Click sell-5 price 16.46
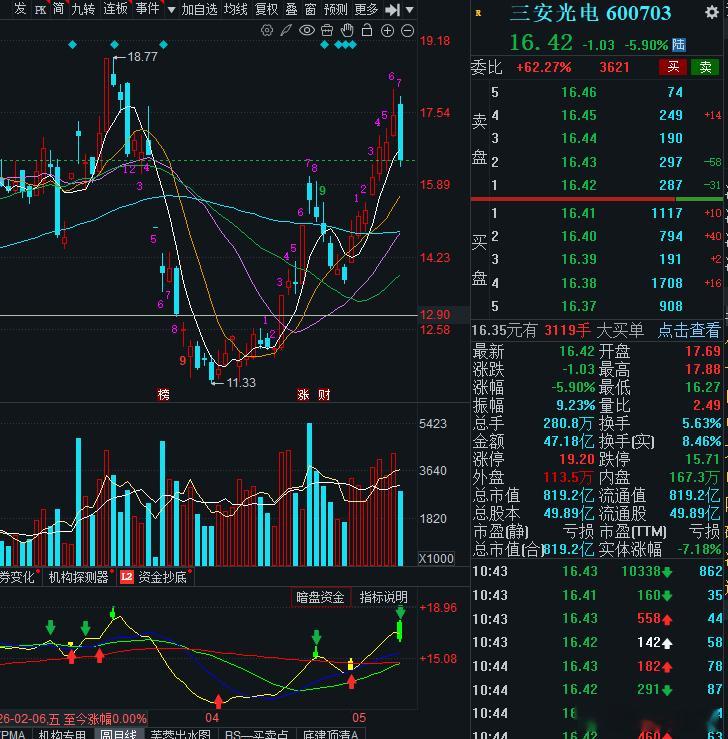 coord(579,92)
